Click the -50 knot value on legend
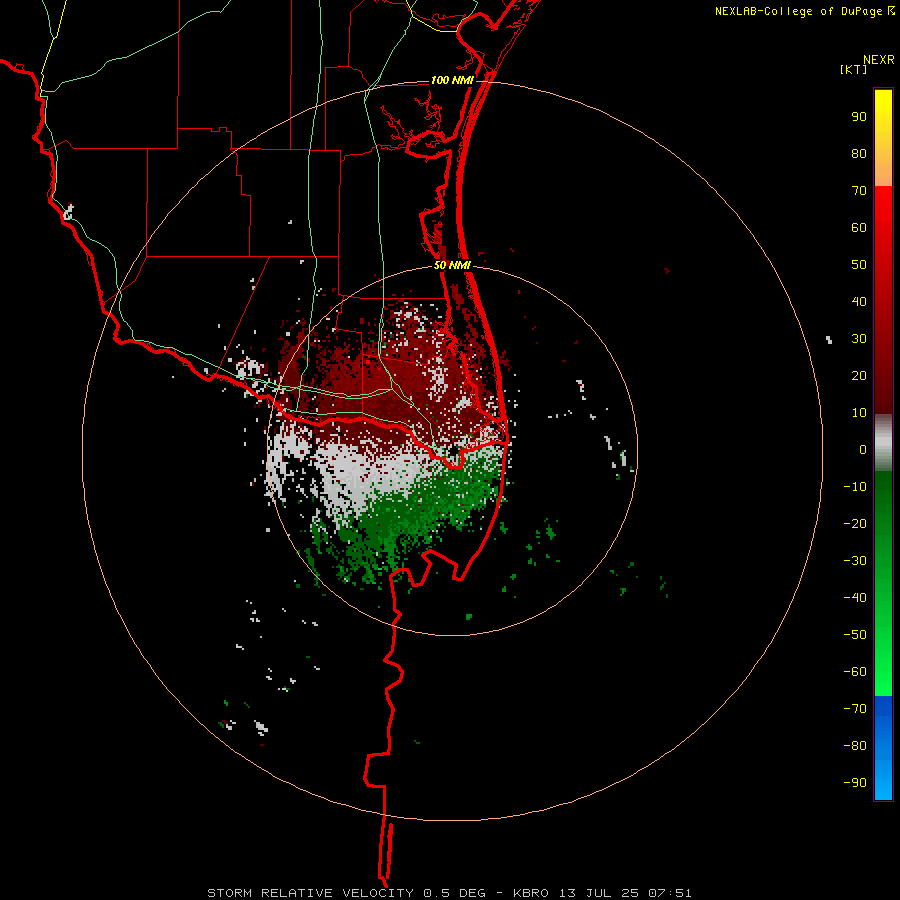Viewport: 900px width, 900px height. pyautogui.click(x=855, y=634)
